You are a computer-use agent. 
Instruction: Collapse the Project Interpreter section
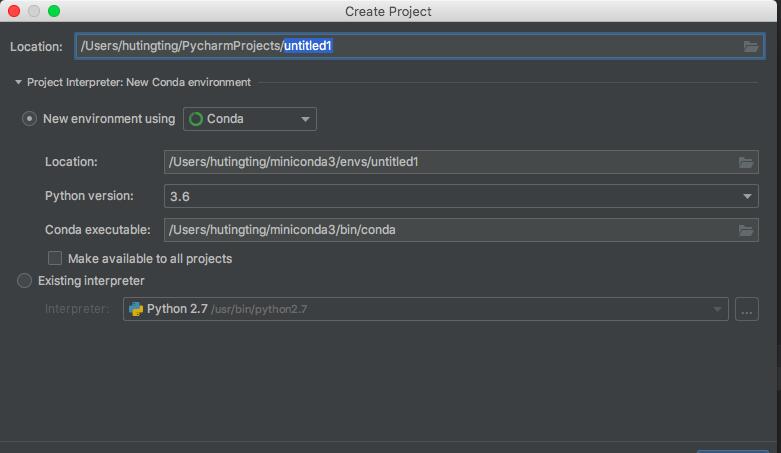pos(18,82)
